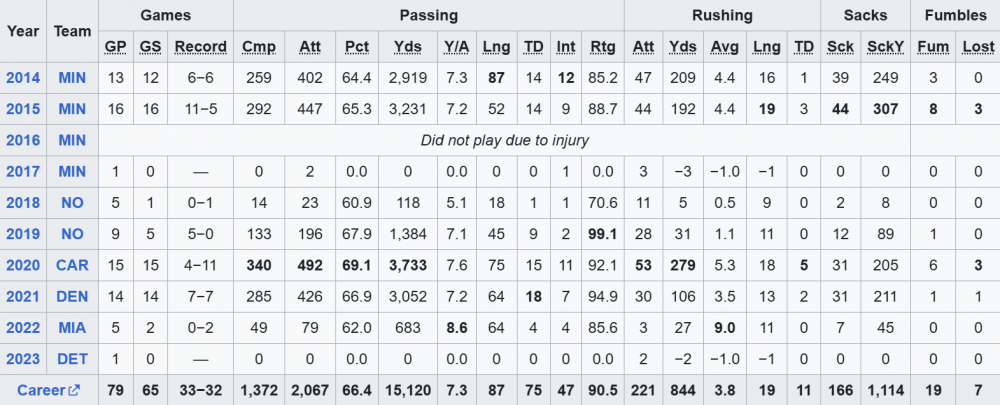Open the DEN team link

coord(72,296)
